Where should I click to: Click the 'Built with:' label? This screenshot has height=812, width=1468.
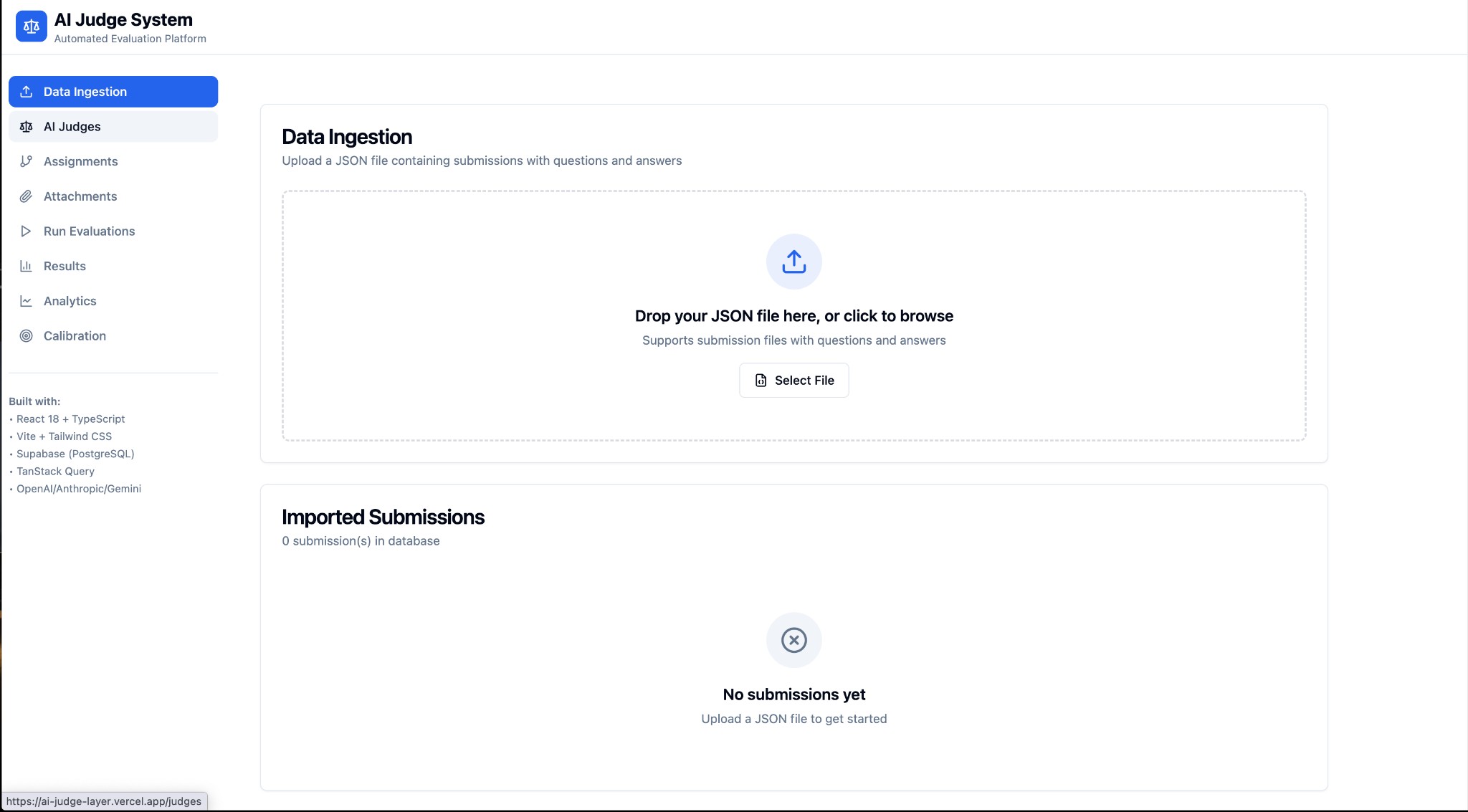pyautogui.click(x=34, y=401)
